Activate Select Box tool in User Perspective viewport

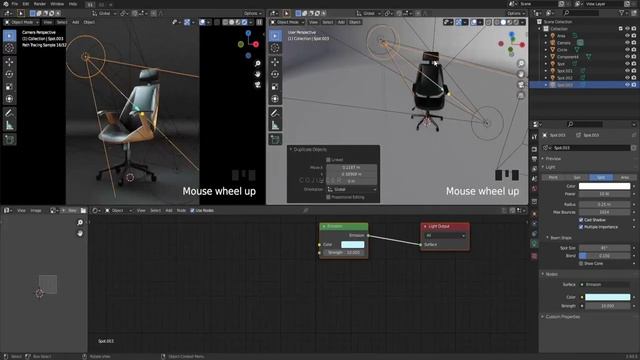(x=275, y=36)
